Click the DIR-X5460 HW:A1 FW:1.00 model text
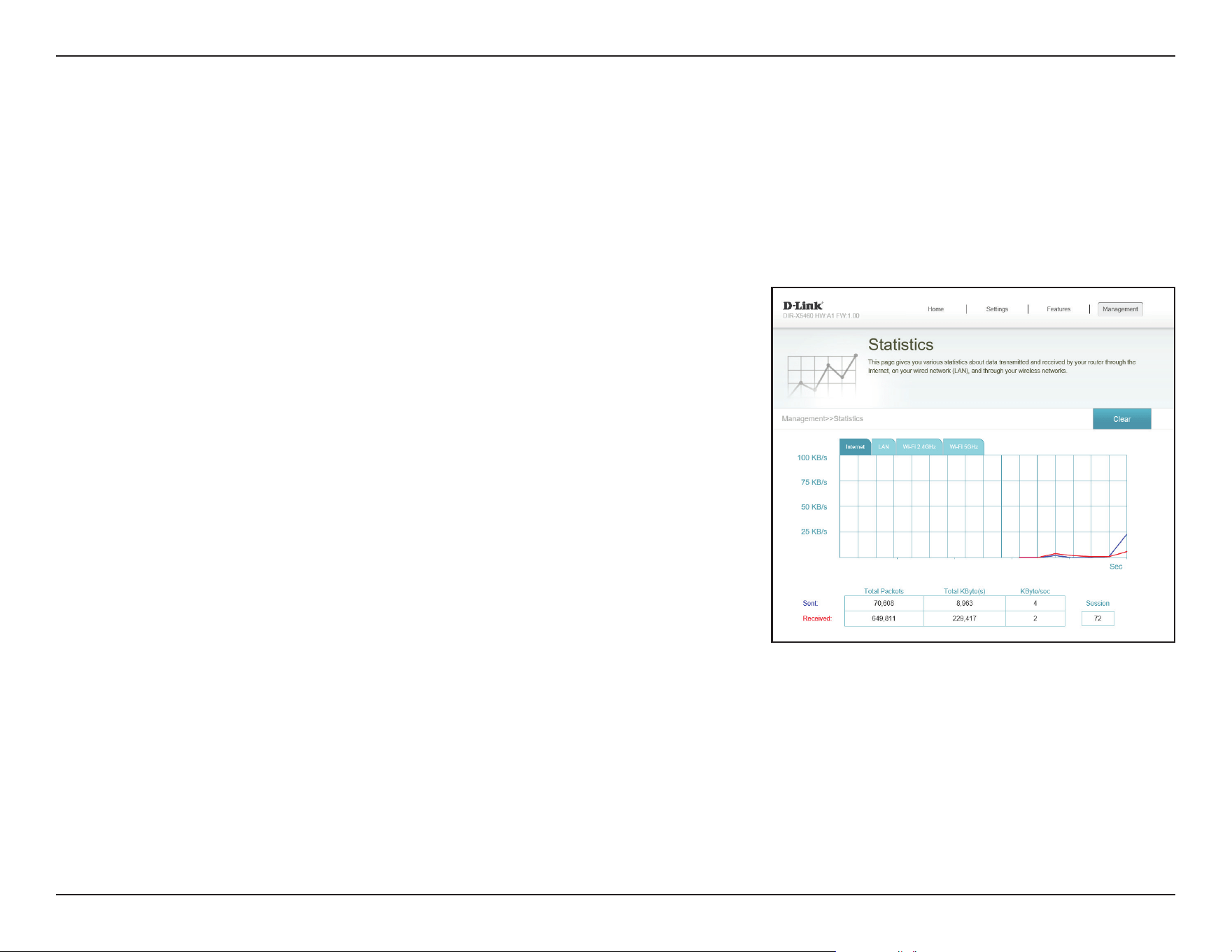 pos(821,316)
